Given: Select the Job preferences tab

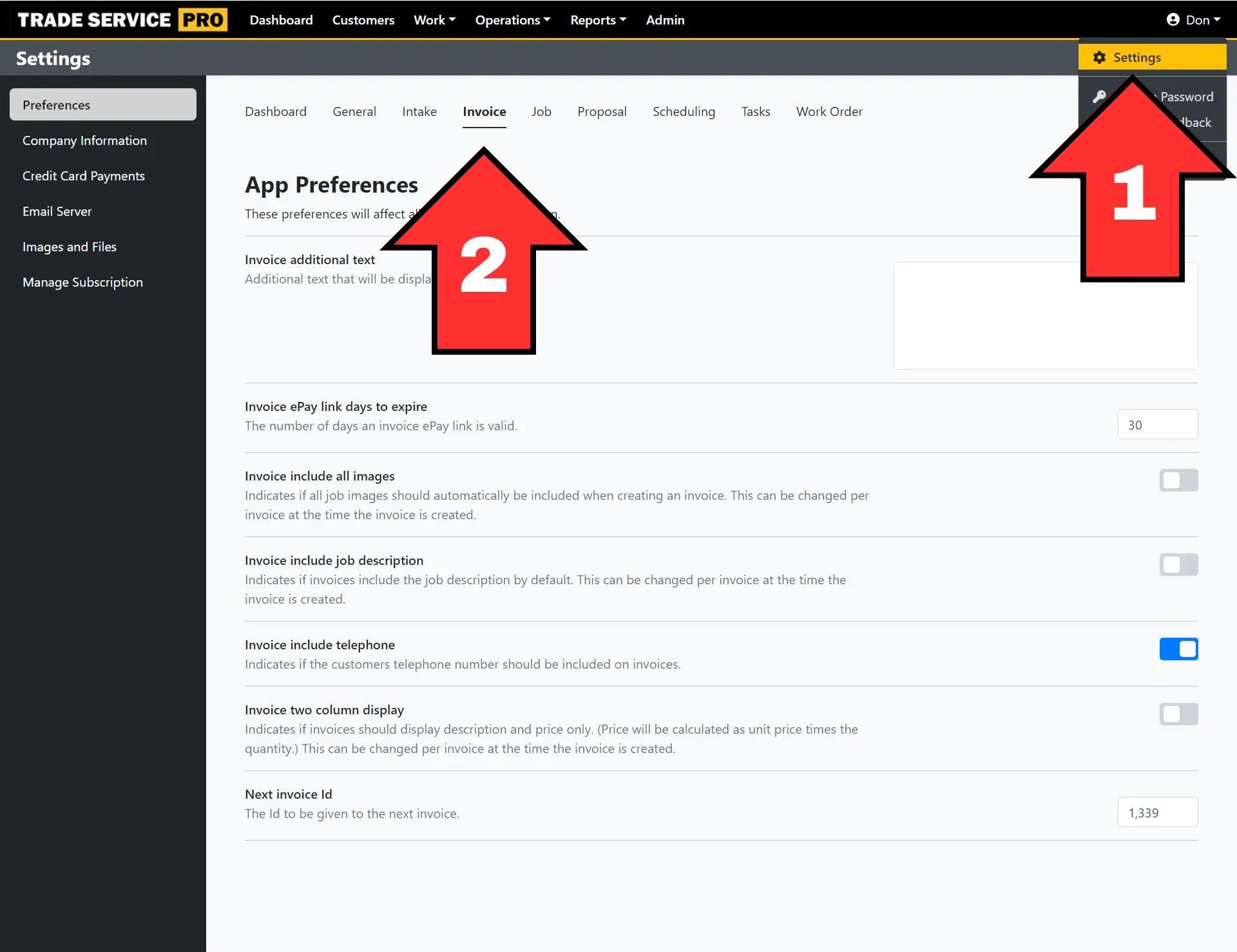Looking at the screenshot, I should (x=540, y=110).
